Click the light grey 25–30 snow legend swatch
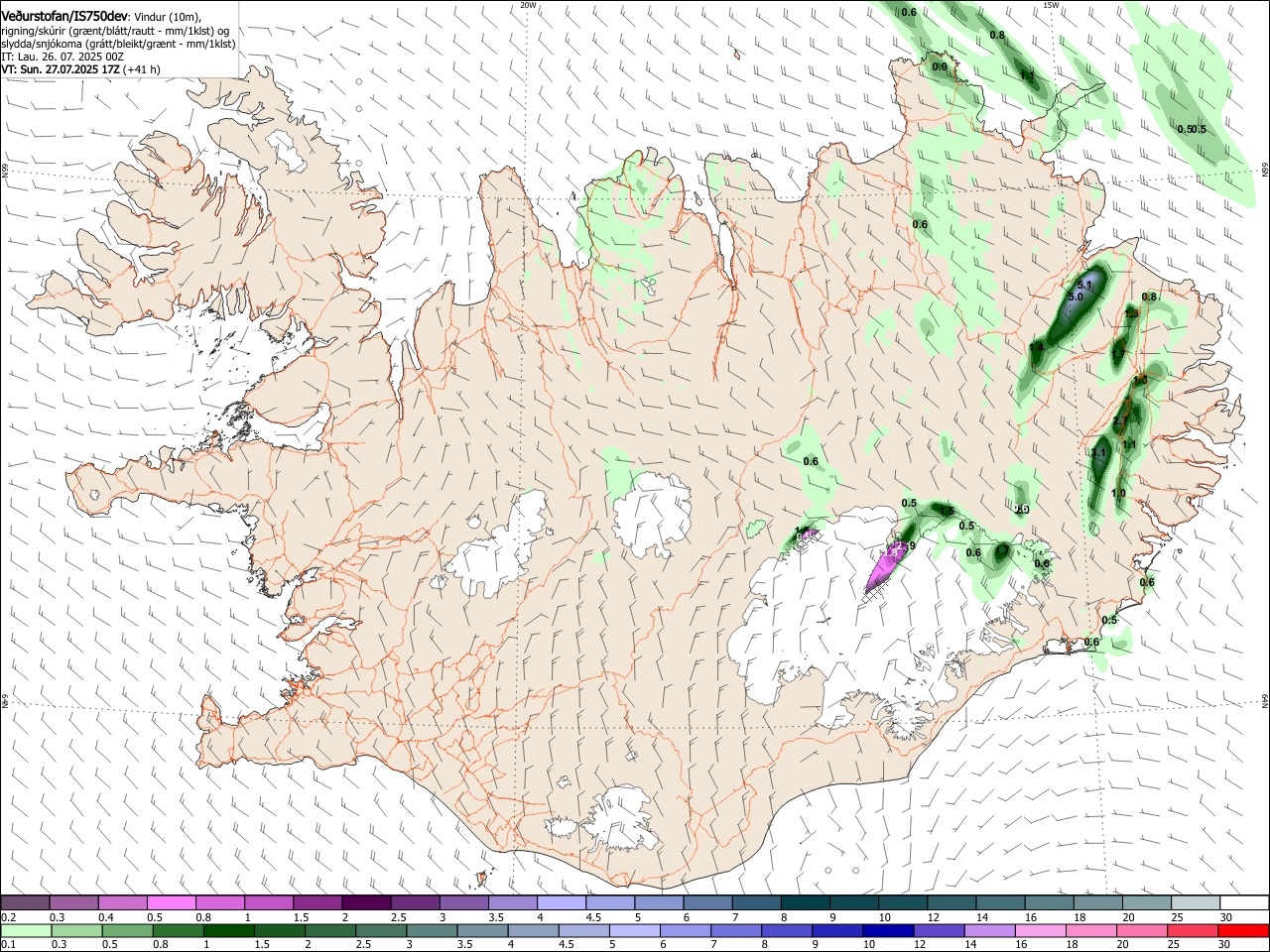Screen dimensions: 1270x952 click(x=1196, y=903)
